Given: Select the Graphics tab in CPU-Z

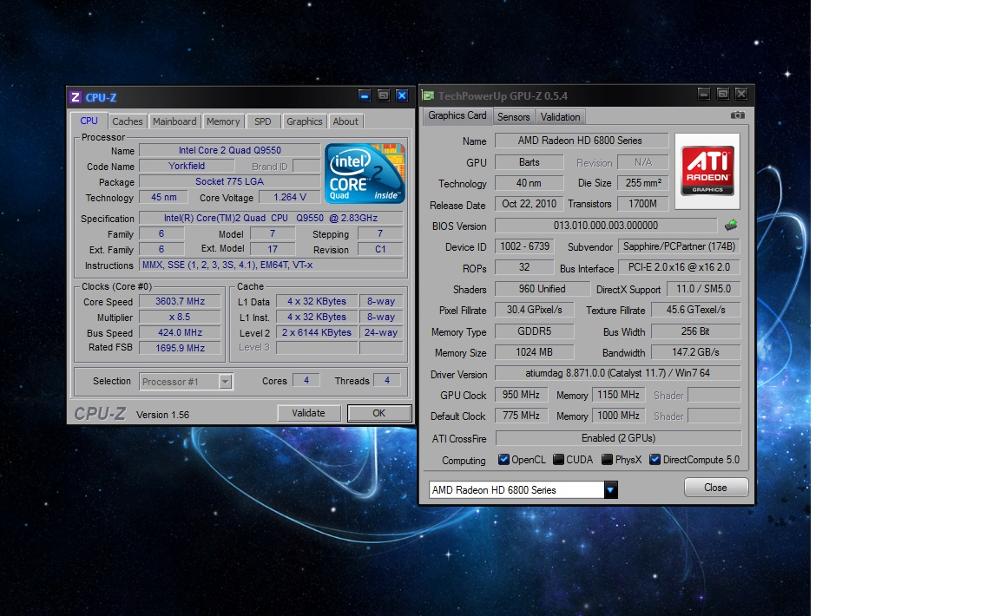Looking at the screenshot, I should (304, 121).
